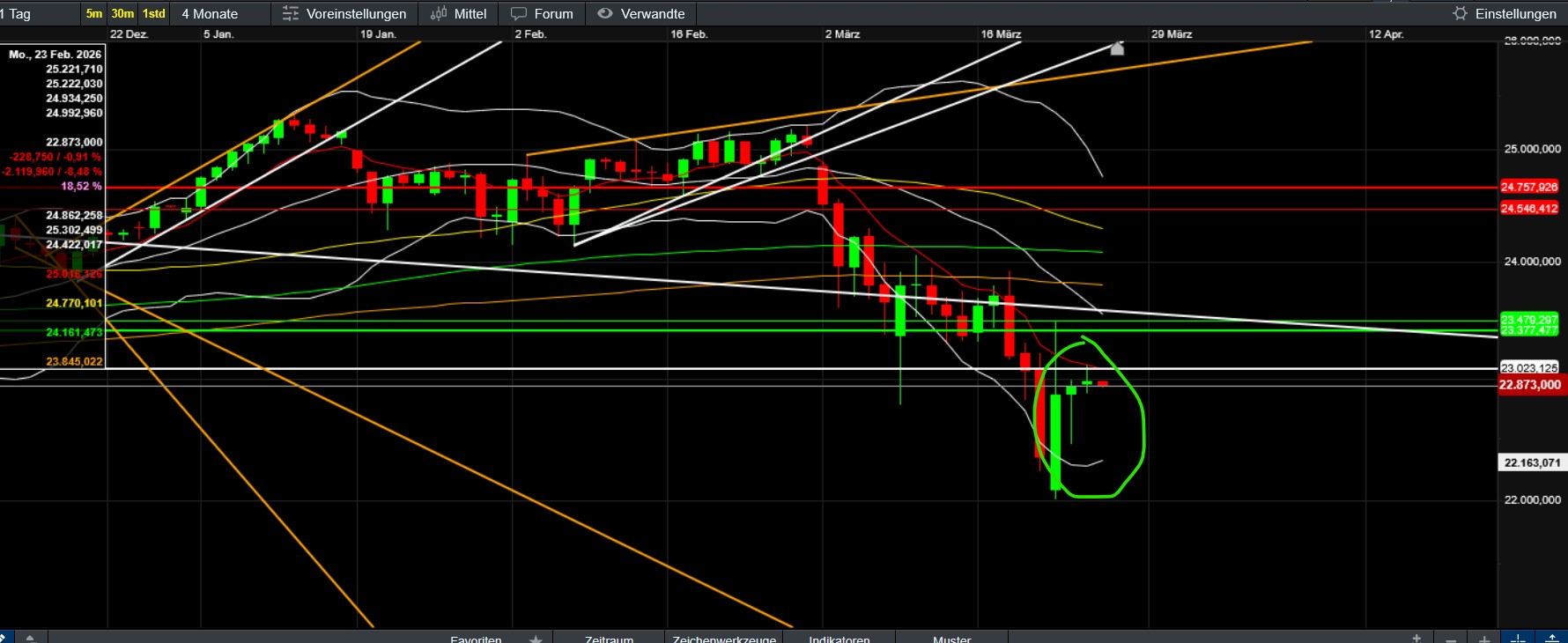
Task: Open the Forum speech-bubble button
Action: coord(542,13)
